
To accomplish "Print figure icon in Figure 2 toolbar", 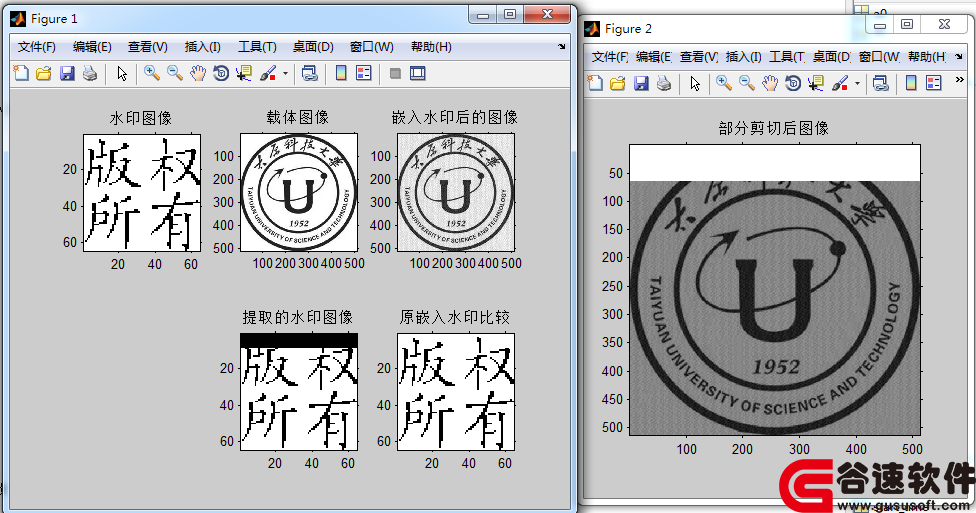I will 664,83.
